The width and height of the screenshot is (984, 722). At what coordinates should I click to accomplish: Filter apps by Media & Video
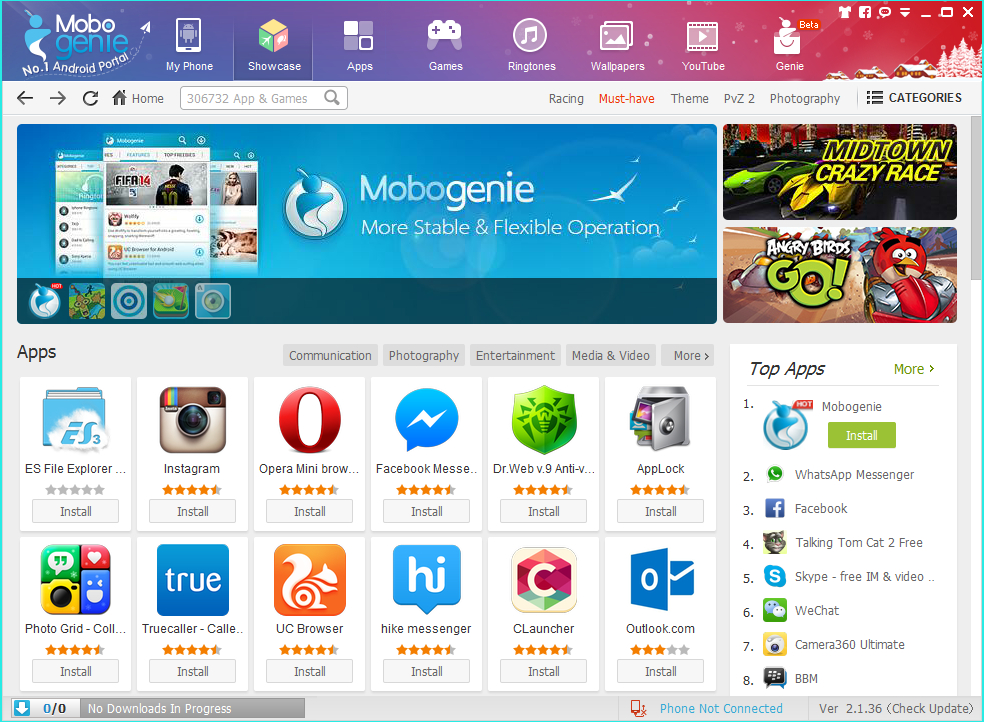click(611, 356)
